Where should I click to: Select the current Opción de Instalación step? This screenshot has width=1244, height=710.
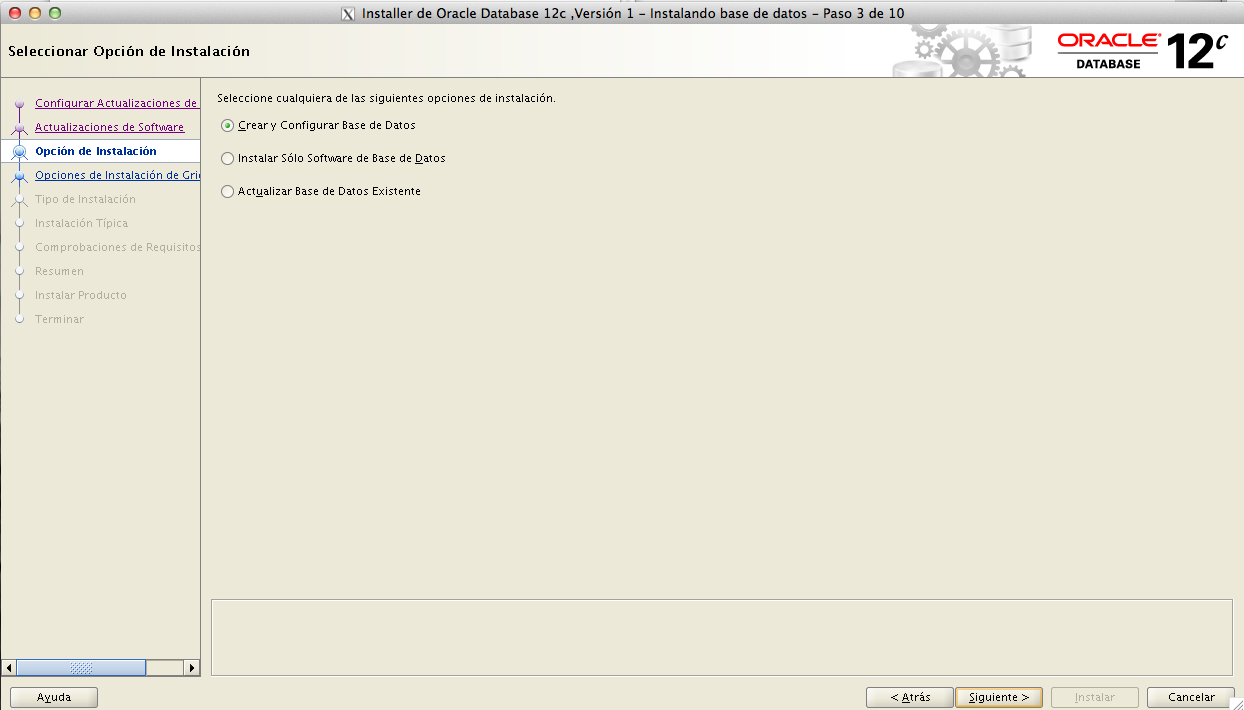point(95,151)
